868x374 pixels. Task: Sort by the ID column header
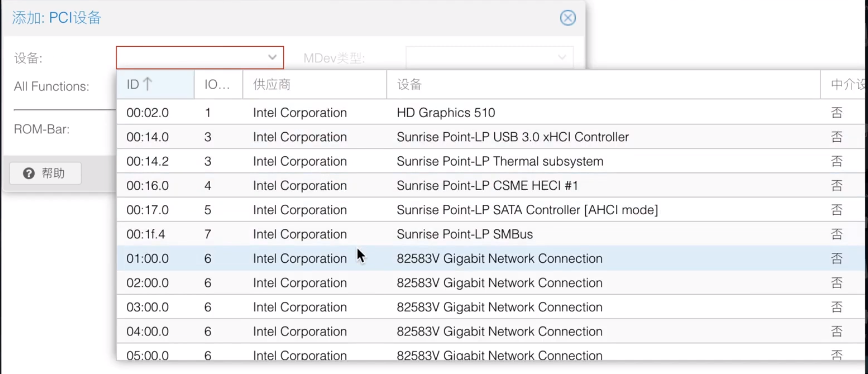[x=155, y=85]
